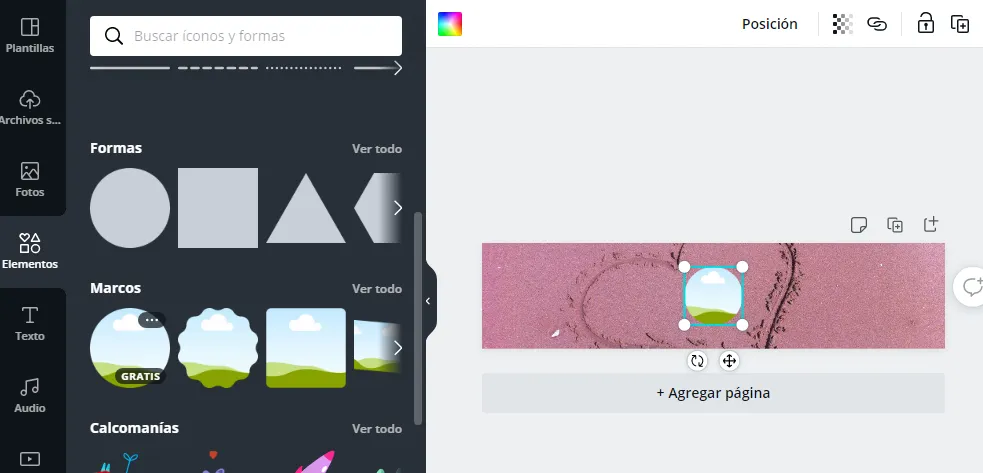The width and height of the screenshot is (983, 473).
Task: Open the Plantillas sidebar tab
Action: (x=29, y=35)
